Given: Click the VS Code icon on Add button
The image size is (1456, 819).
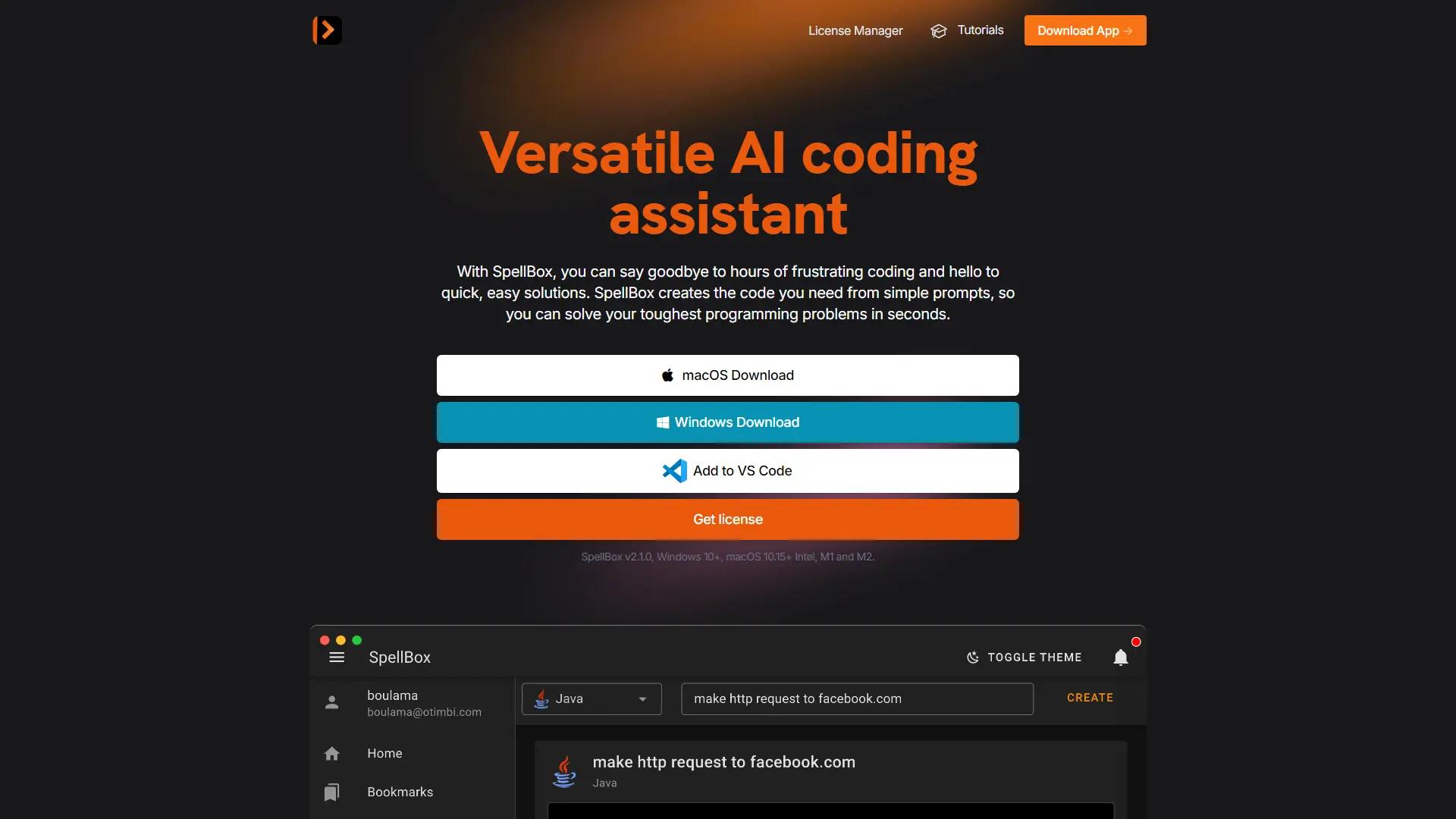Looking at the screenshot, I should pyautogui.click(x=673, y=470).
